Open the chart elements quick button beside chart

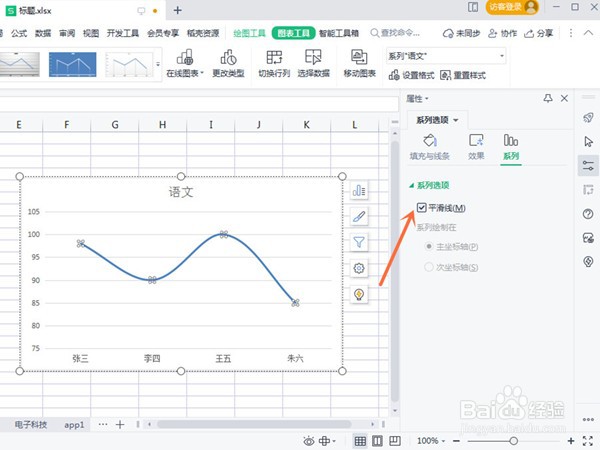pos(359,190)
